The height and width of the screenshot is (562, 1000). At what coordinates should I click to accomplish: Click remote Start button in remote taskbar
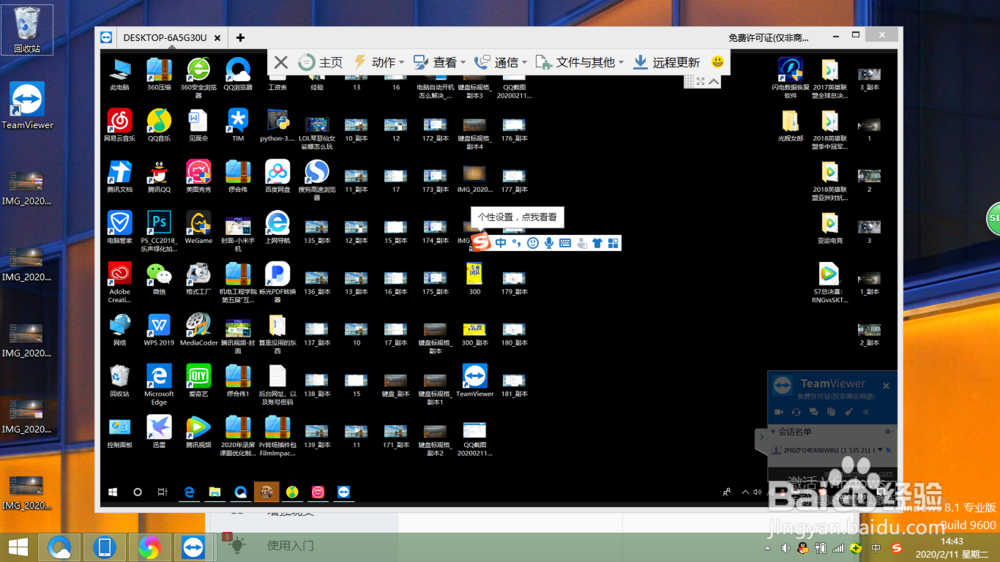(113, 492)
